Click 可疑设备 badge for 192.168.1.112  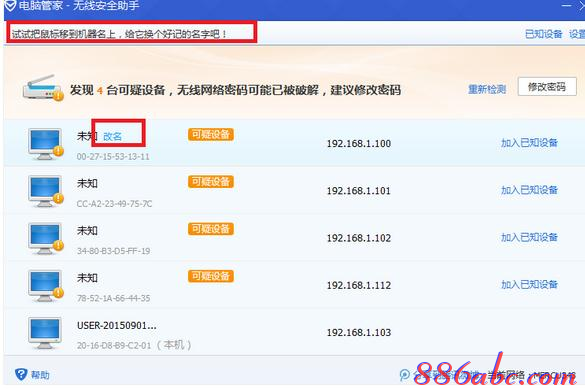click(x=211, y=276)
